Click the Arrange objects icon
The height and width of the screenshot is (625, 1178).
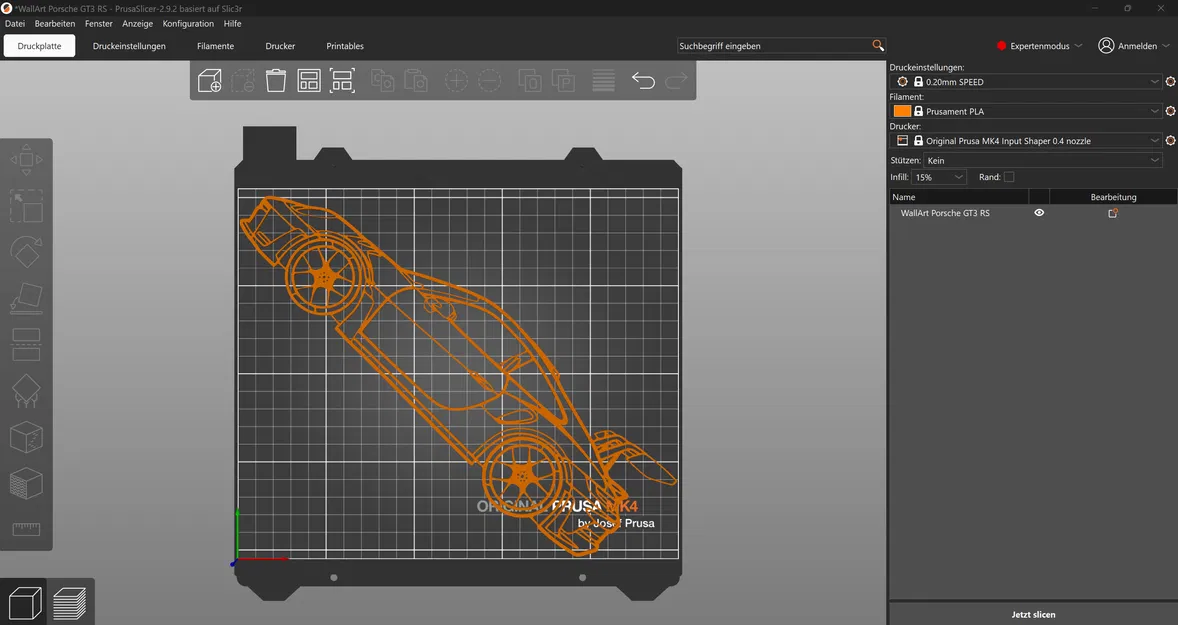click(x=309, y=80)
